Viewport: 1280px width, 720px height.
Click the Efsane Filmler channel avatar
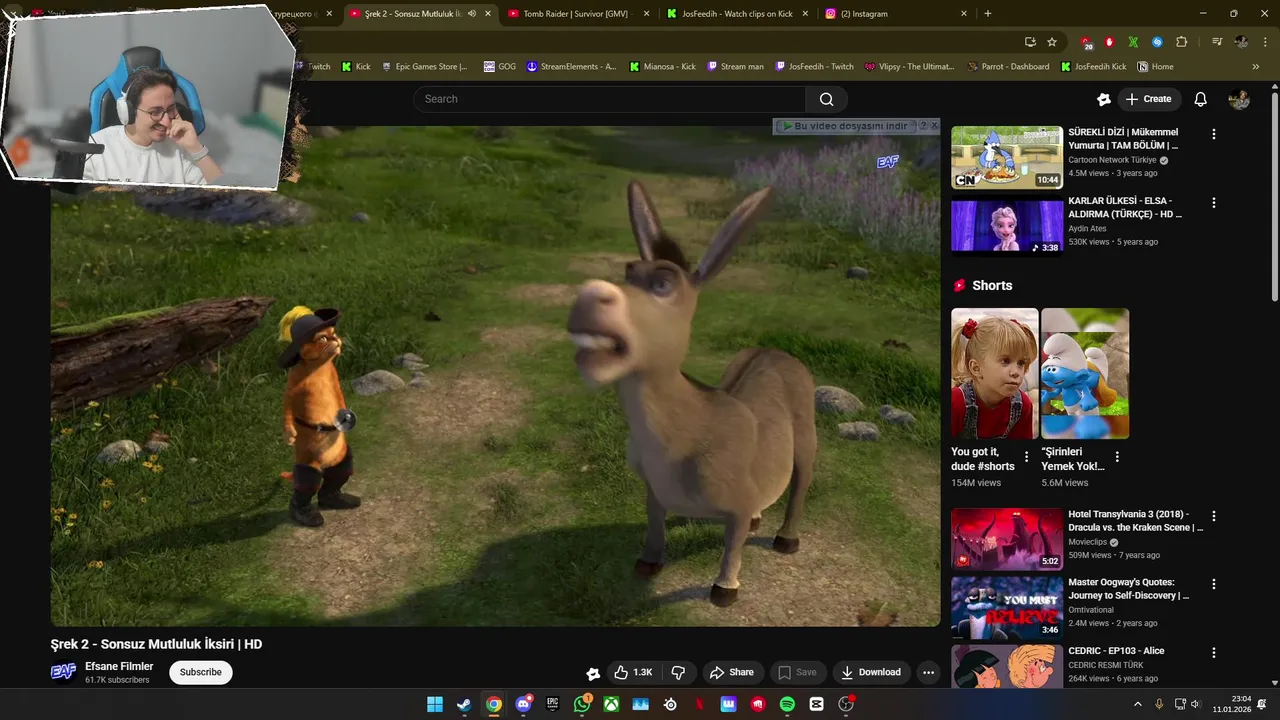pos(63,672)
